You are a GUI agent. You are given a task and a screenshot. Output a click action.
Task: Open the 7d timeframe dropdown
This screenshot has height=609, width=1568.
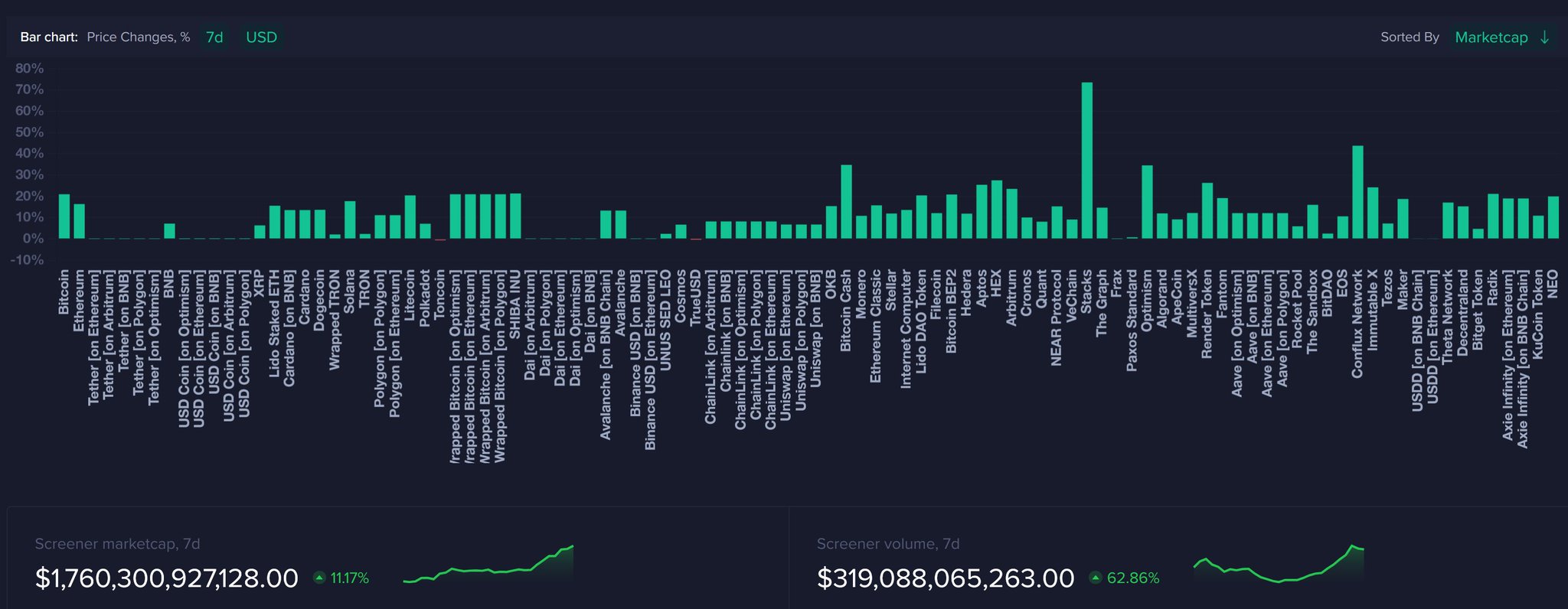click(214, 37)
